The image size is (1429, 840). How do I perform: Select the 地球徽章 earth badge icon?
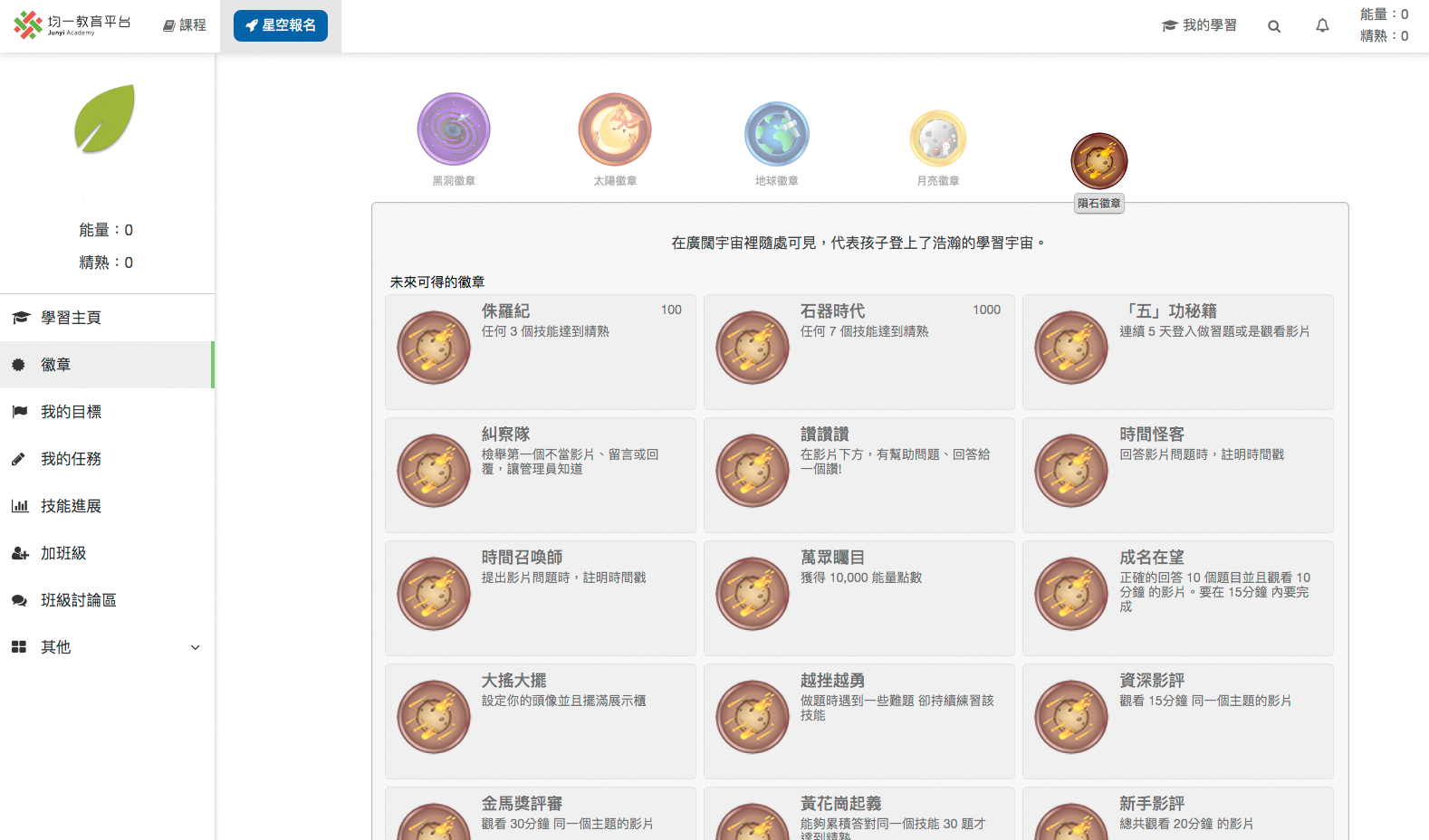point(776,134)
